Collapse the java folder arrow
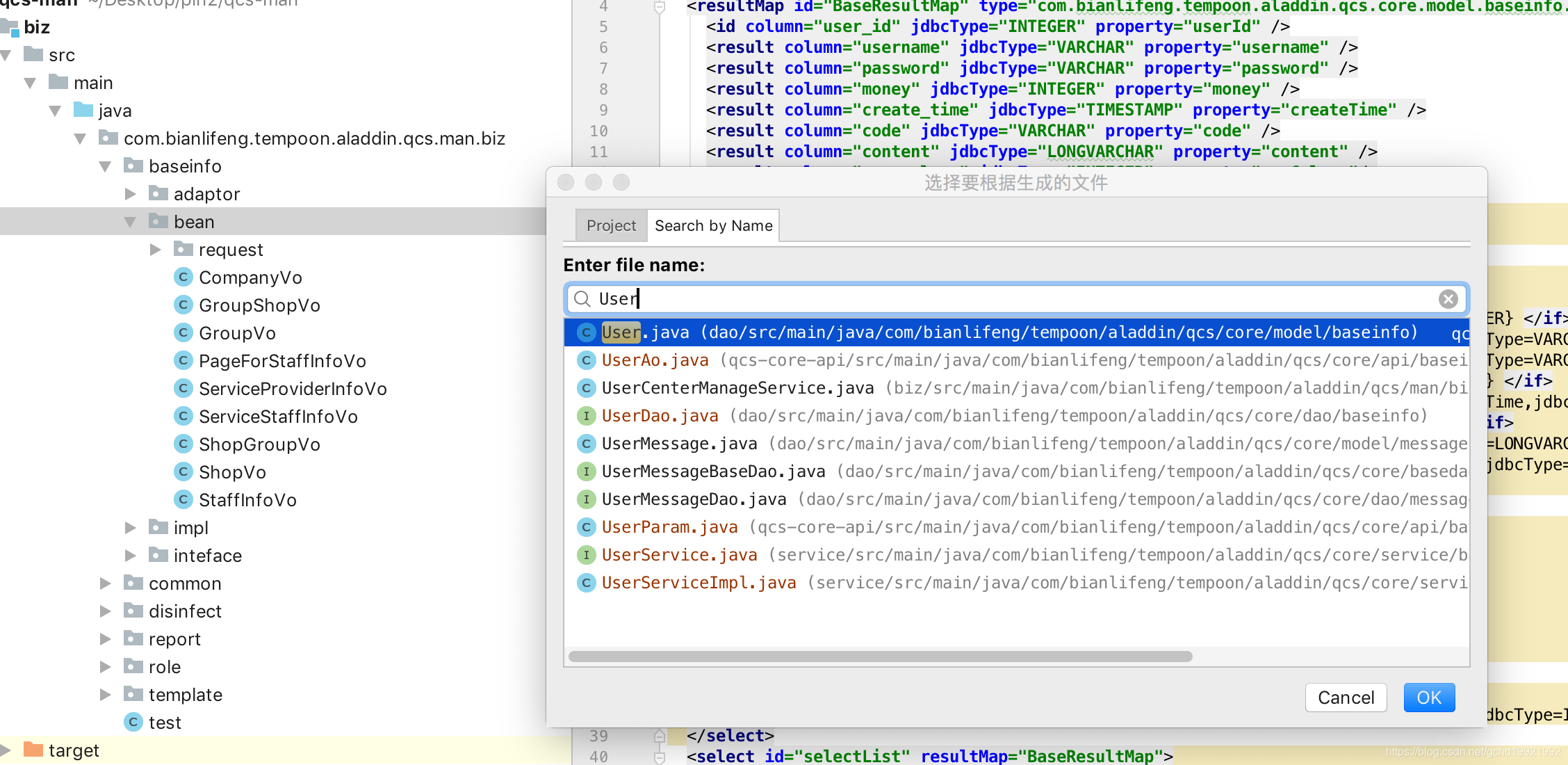This screenshot has height=765, width=1568. tap(55, 111)
